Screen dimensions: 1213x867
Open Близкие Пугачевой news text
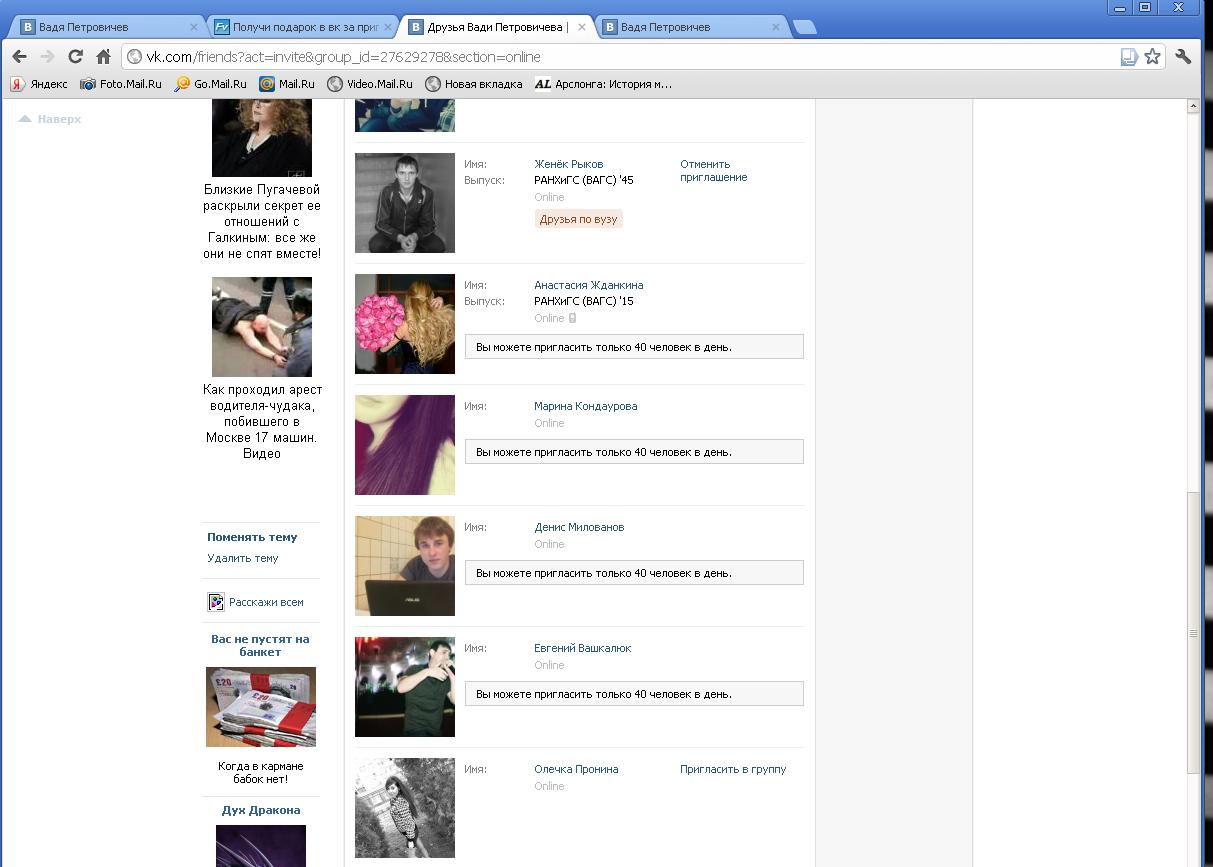coord(262,221)
